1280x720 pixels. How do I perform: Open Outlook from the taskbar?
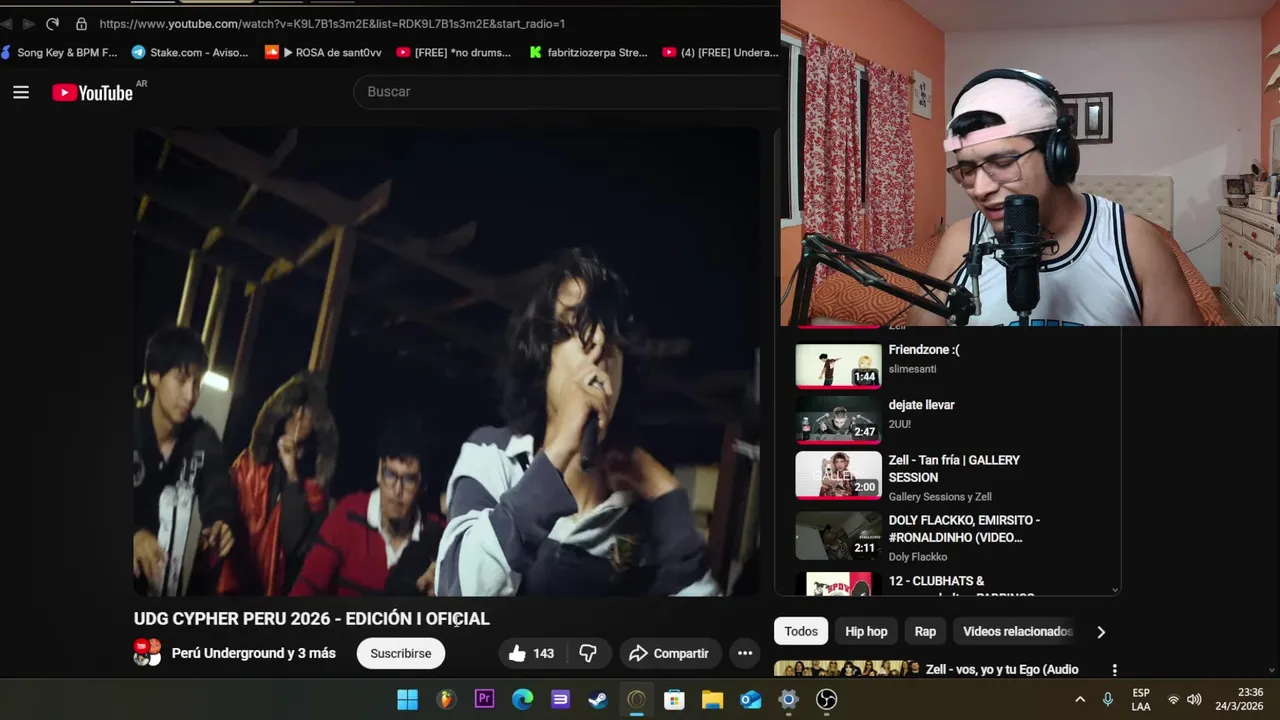(x=750, y=699)
